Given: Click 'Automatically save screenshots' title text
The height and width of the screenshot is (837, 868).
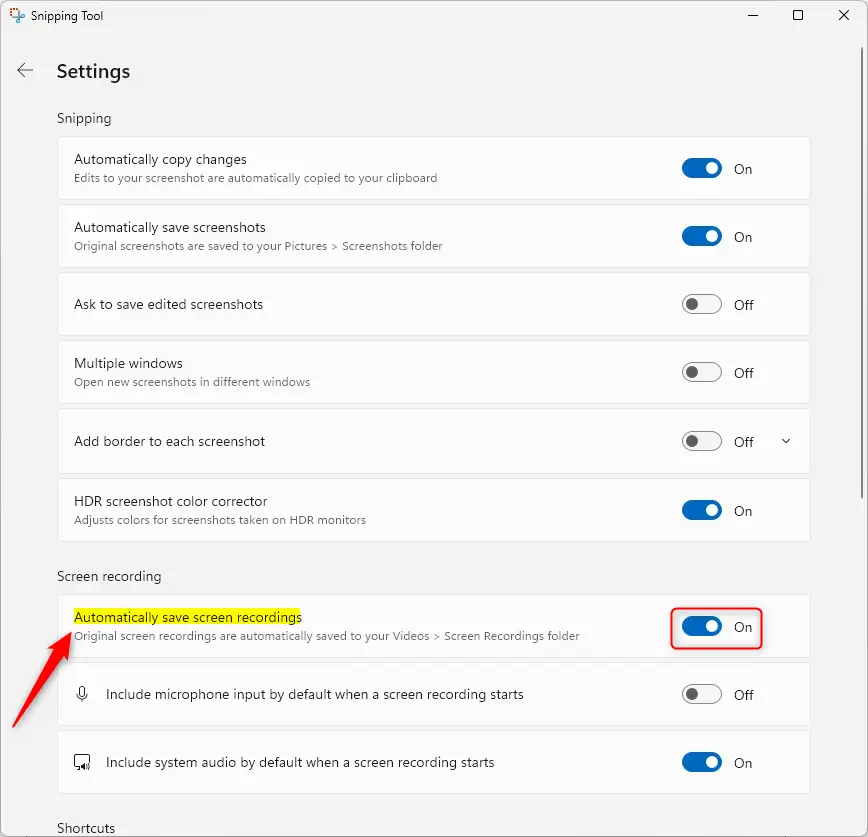Looking at the screenshot, I should (169, 228).
